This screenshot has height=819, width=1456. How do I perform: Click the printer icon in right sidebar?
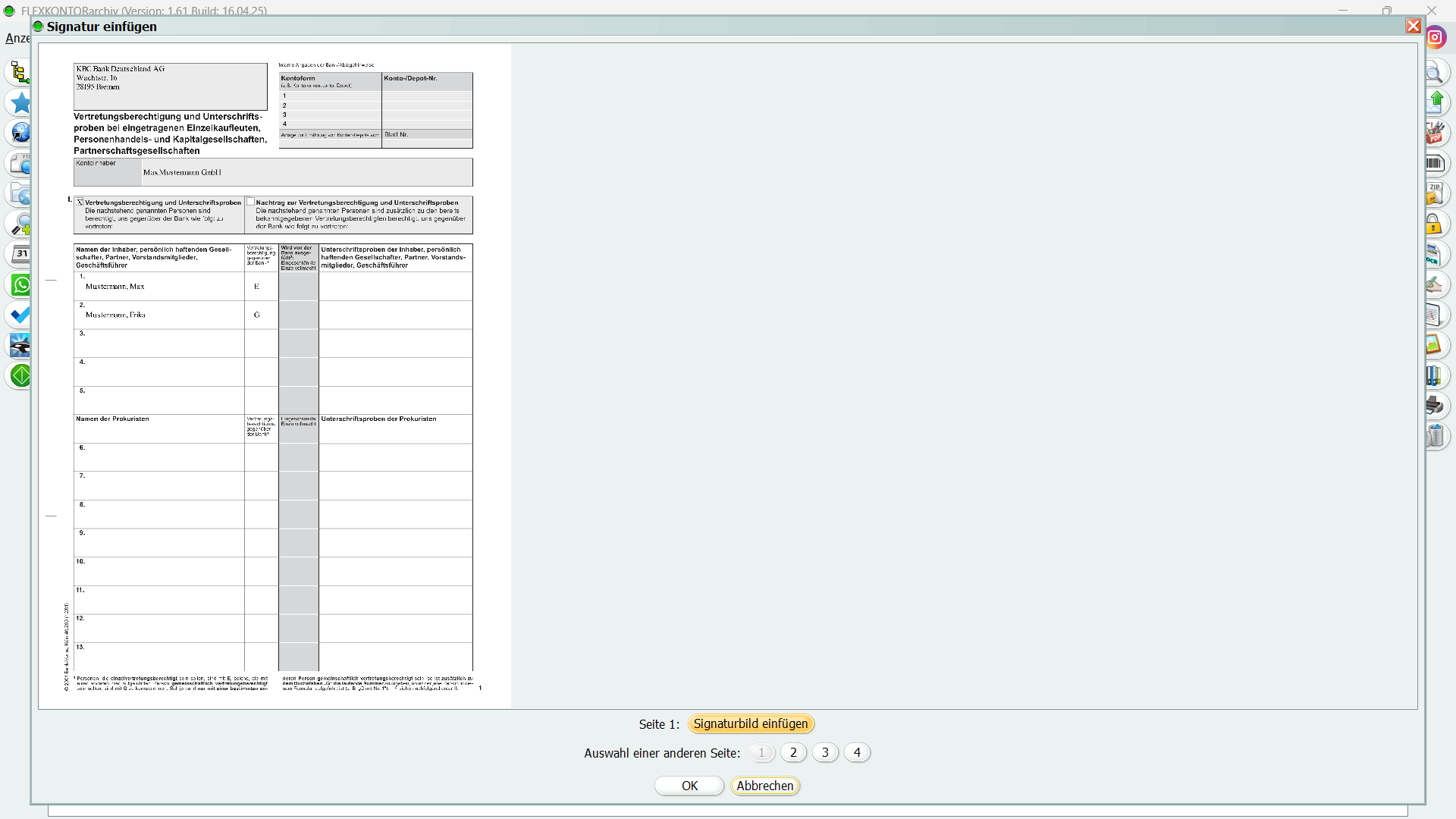[x=1435, y=406]
